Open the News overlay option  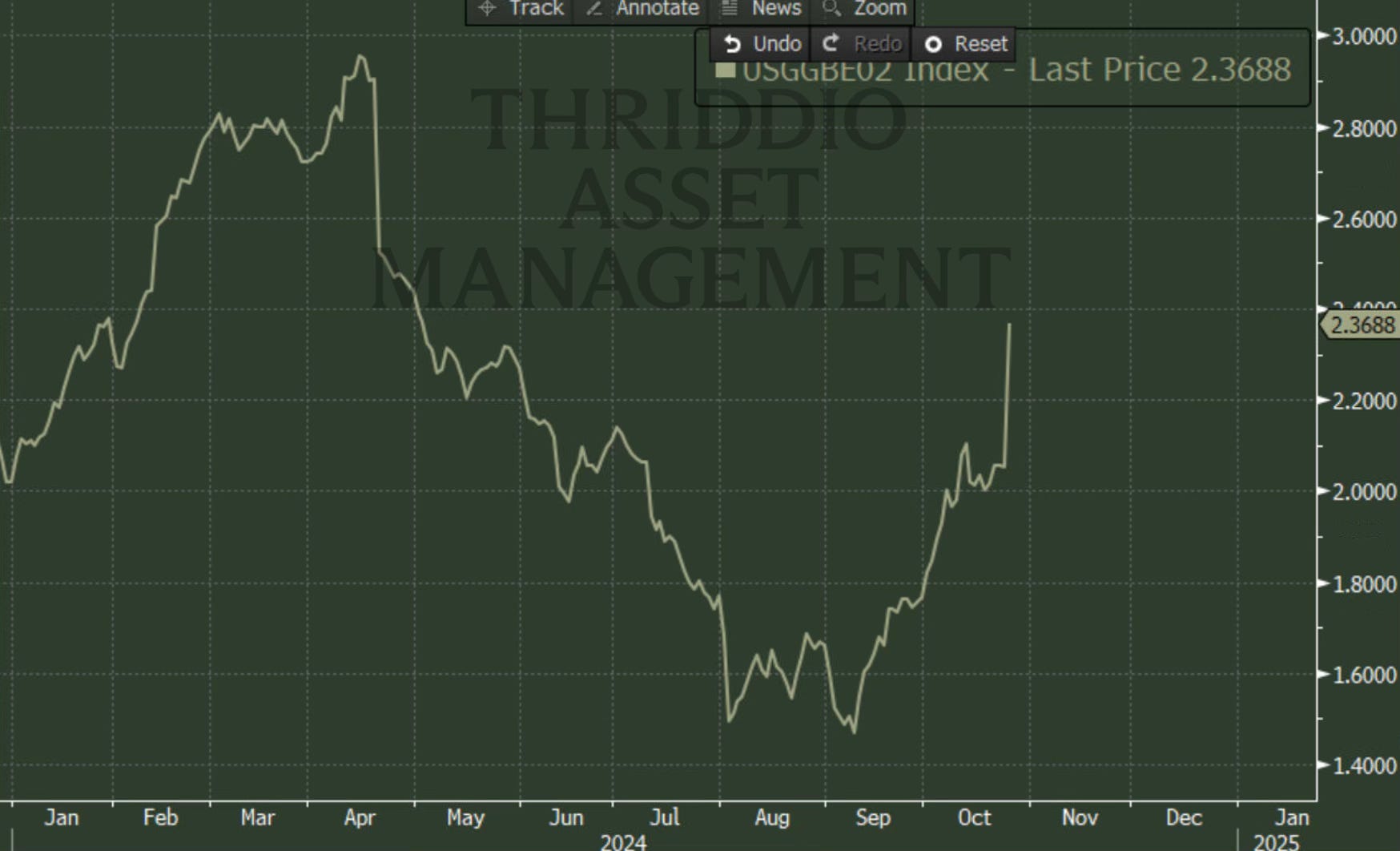click(776, 9)
